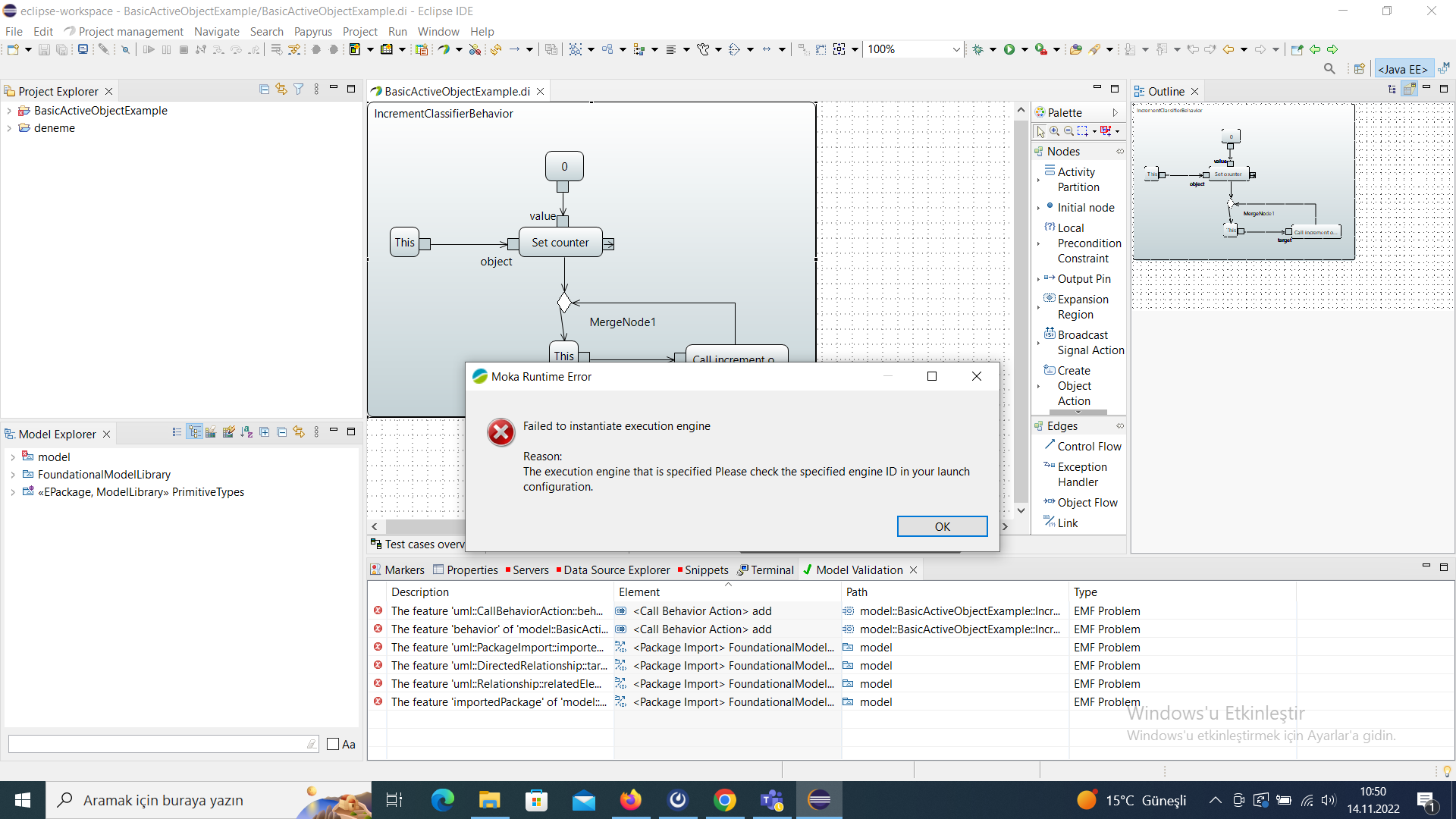
Task: Expand the FoundationalModelLibrary tree node
Action: (x=13, y=475)
